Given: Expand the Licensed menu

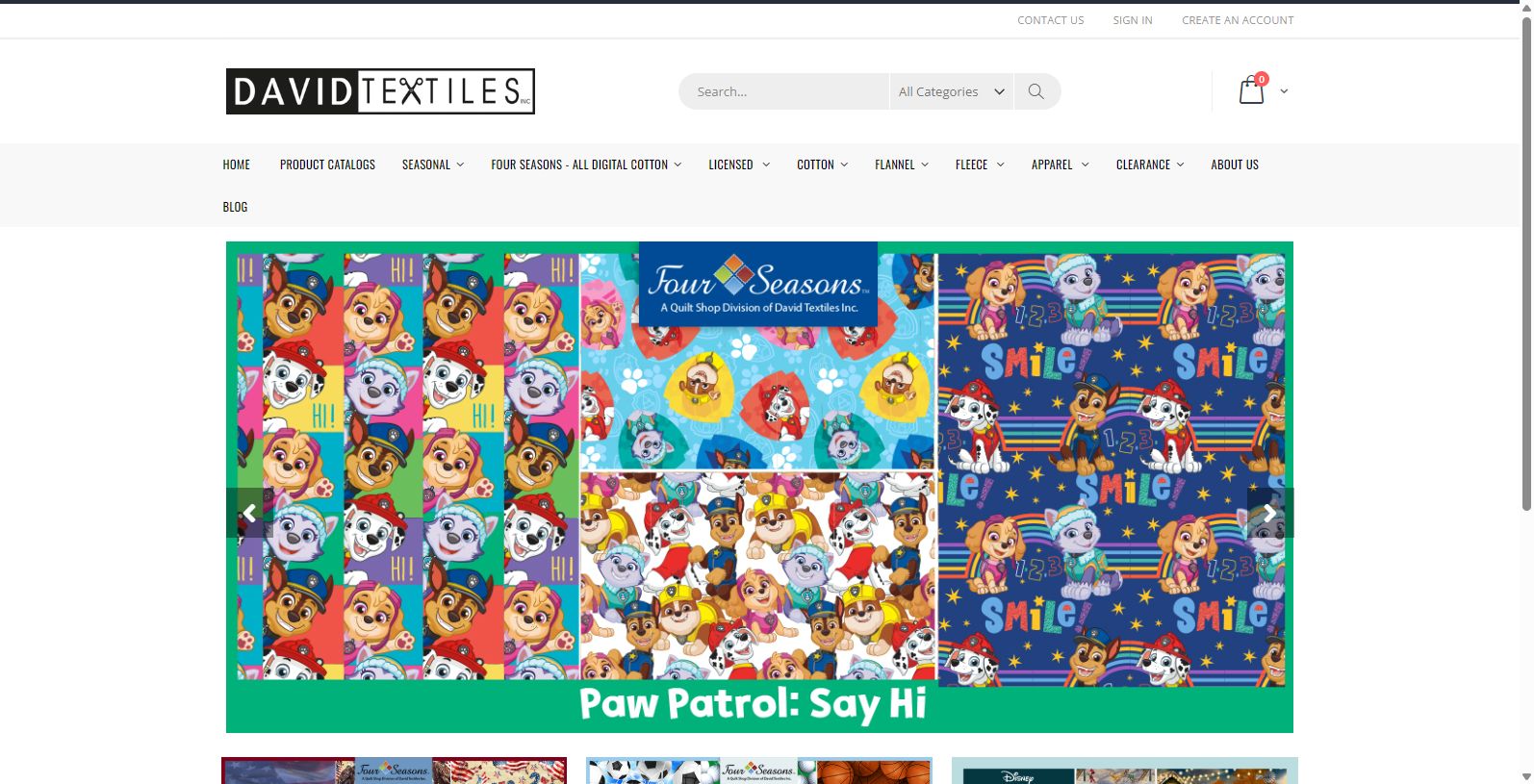Looking at the screenshot, I should pyautogui.click(x=739, y=164).
